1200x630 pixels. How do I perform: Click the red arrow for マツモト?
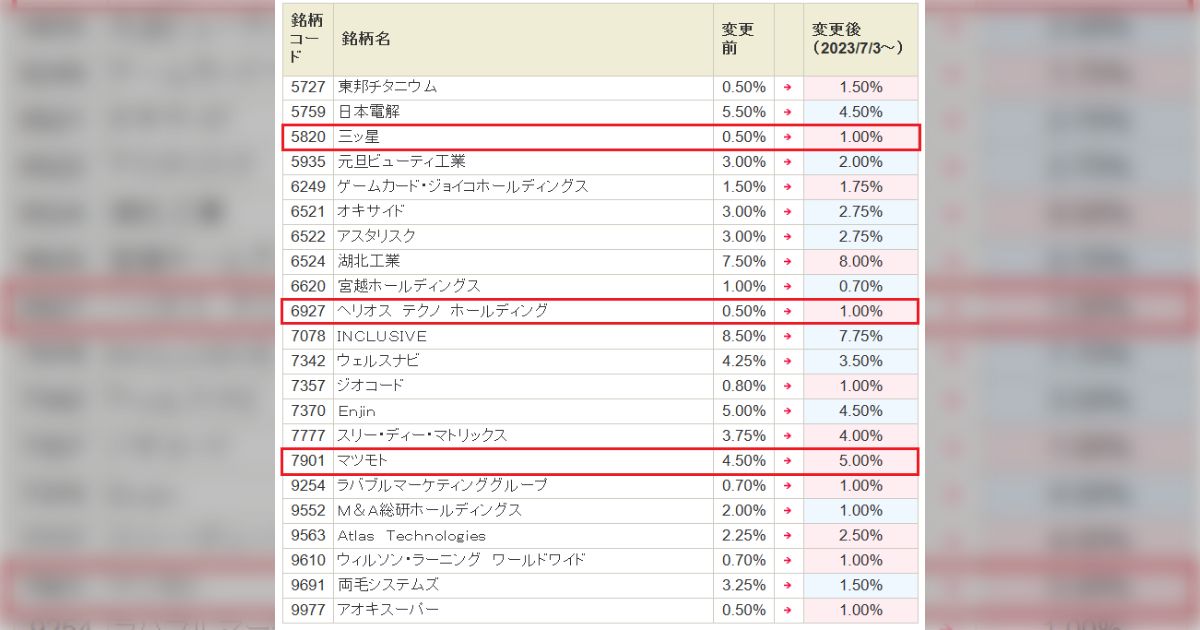(789, 461)
